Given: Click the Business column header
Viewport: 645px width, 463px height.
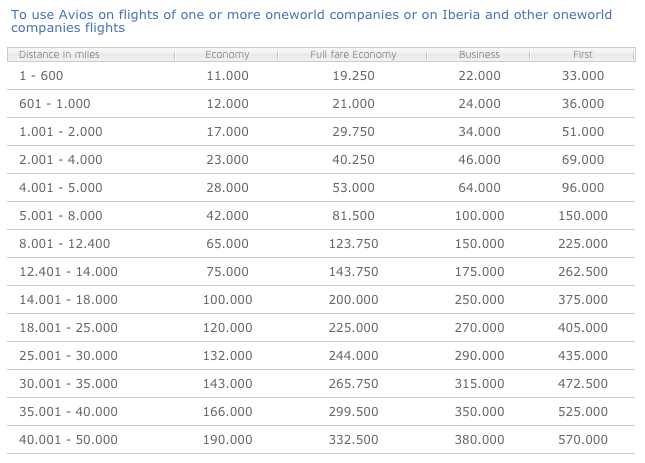Looking at the screenshot, I should click(479, 54).
